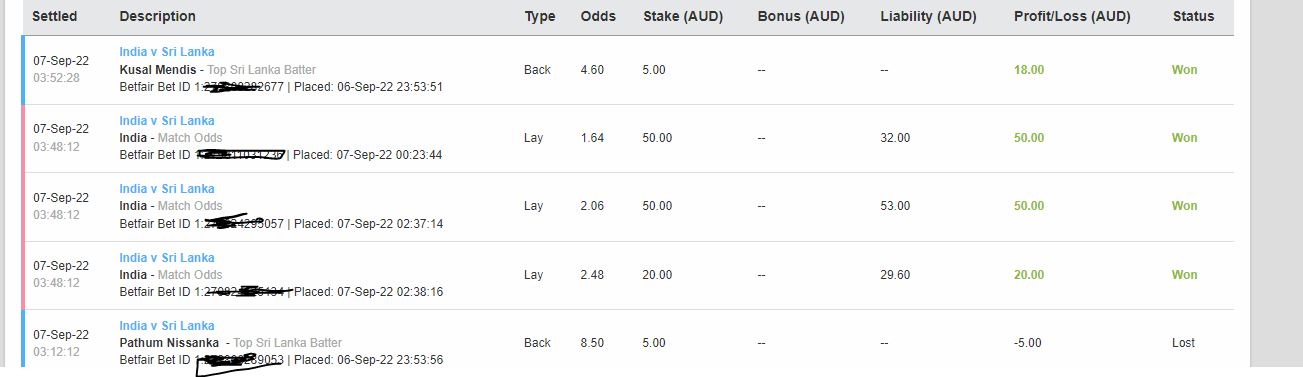Select the -5.00 loss value
1303x377 pixels.
[x=1028, y=343]
